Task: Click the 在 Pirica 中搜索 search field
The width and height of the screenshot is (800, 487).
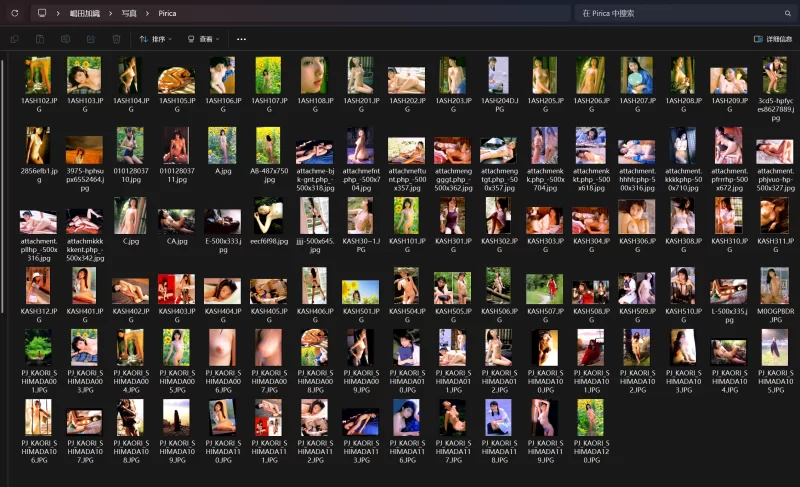Action: [684, 13]
